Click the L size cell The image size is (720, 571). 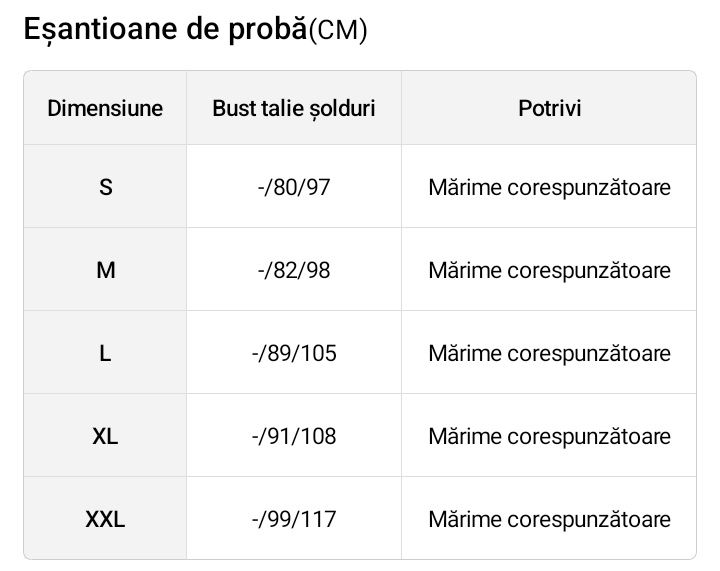[105, 353]
